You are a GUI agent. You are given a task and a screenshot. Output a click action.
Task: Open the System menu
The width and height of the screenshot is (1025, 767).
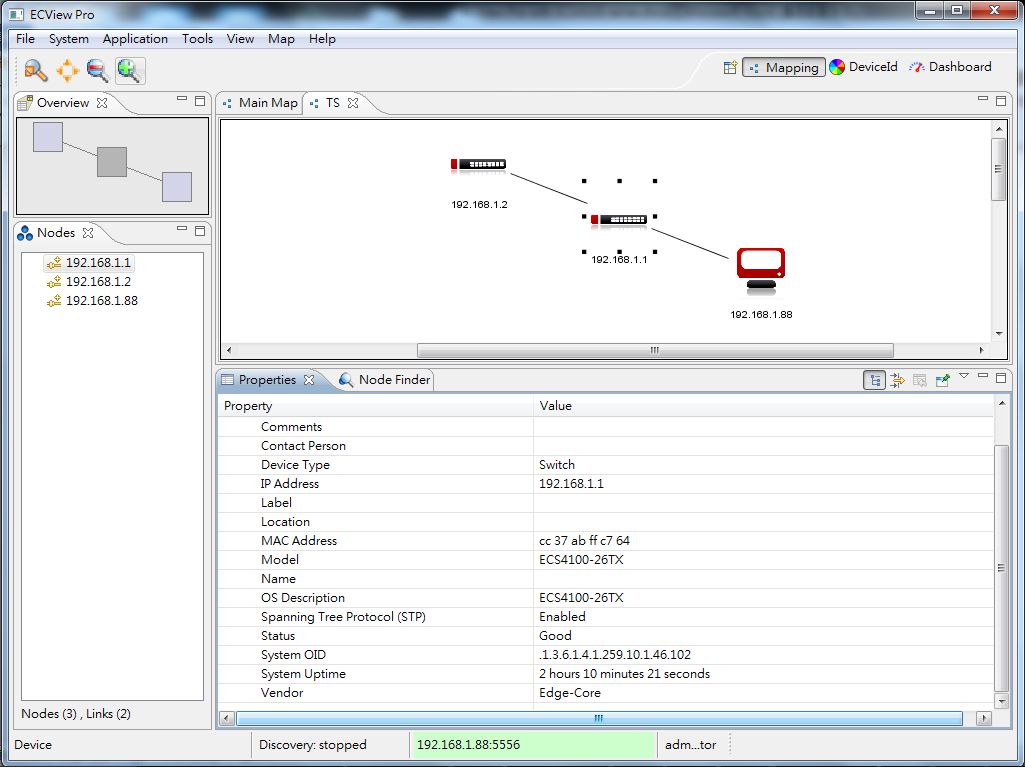point(69,39)
